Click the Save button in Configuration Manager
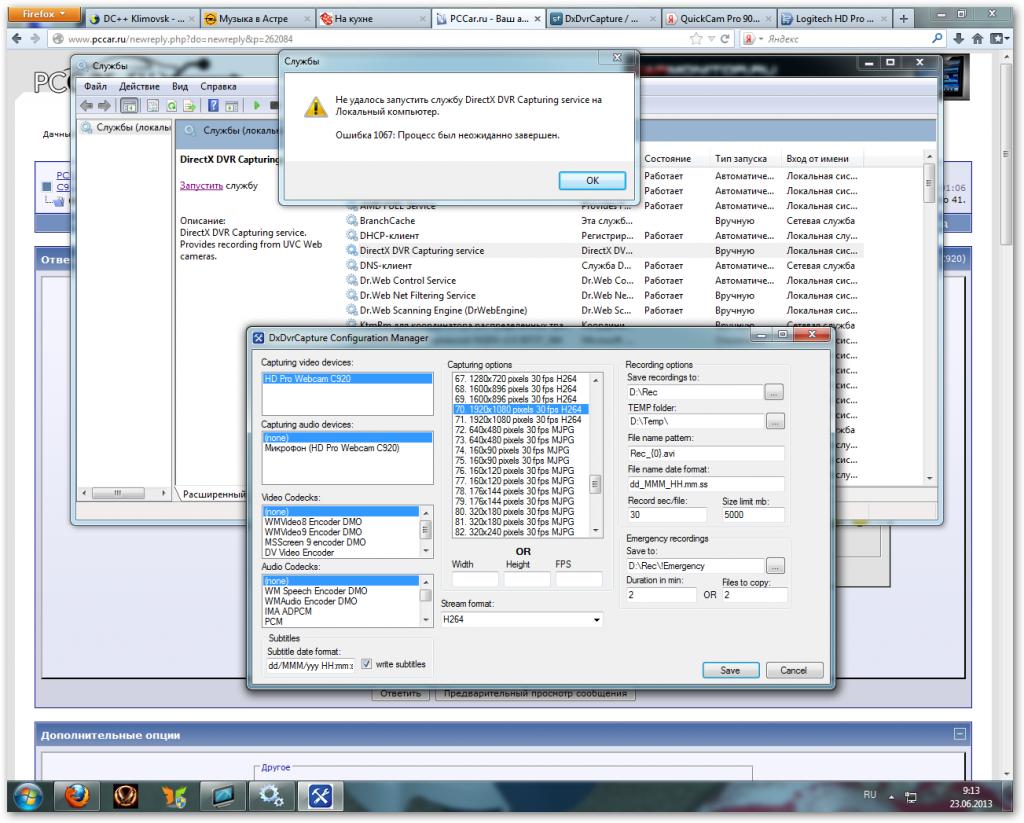Screen dimensions: 1024x823 pyautogui.click(x=730, y=670)
